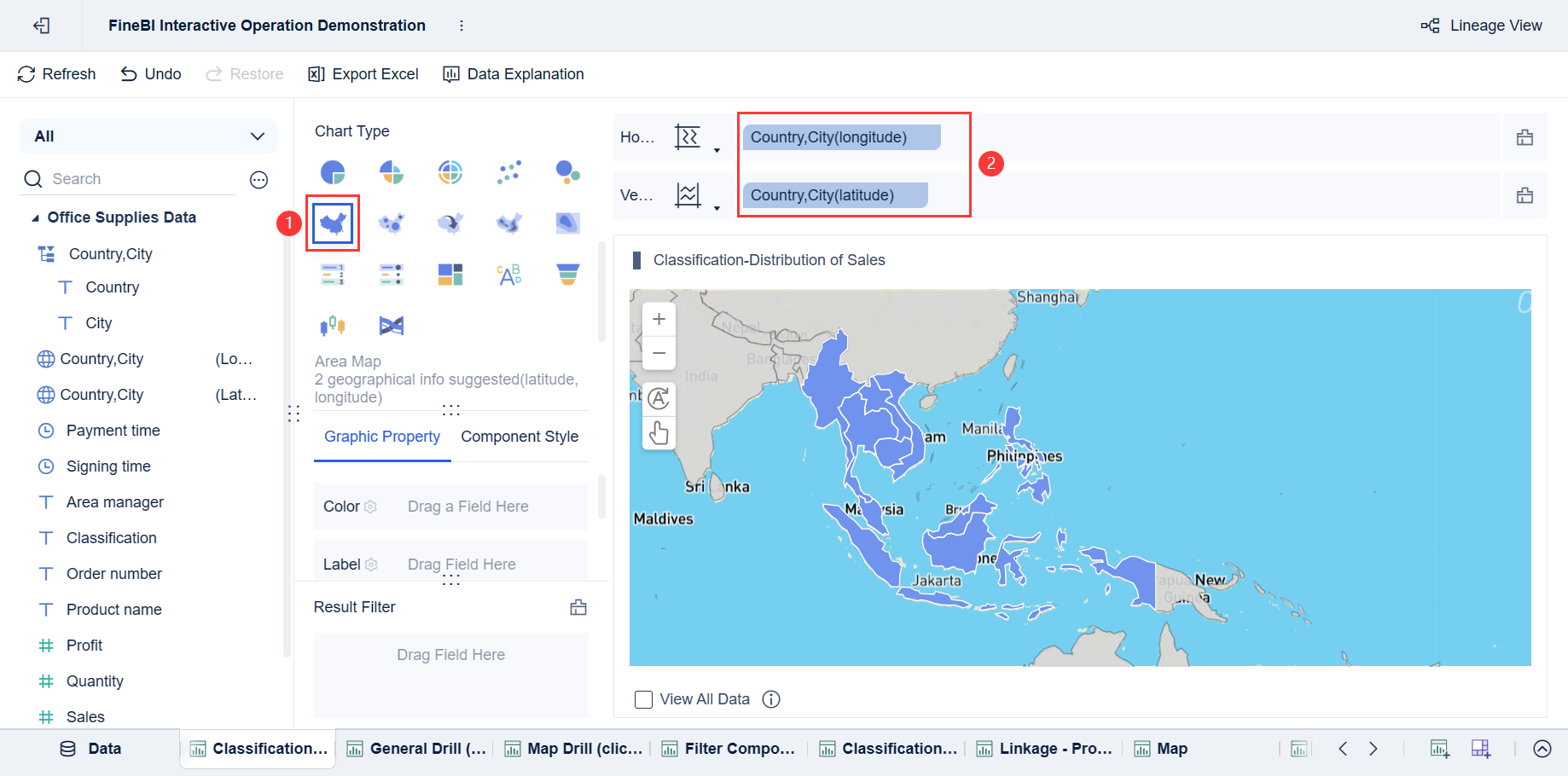Enable the View All Data checkbox
The height and width of the screenshot is (776, 1568).
[643, 698]
